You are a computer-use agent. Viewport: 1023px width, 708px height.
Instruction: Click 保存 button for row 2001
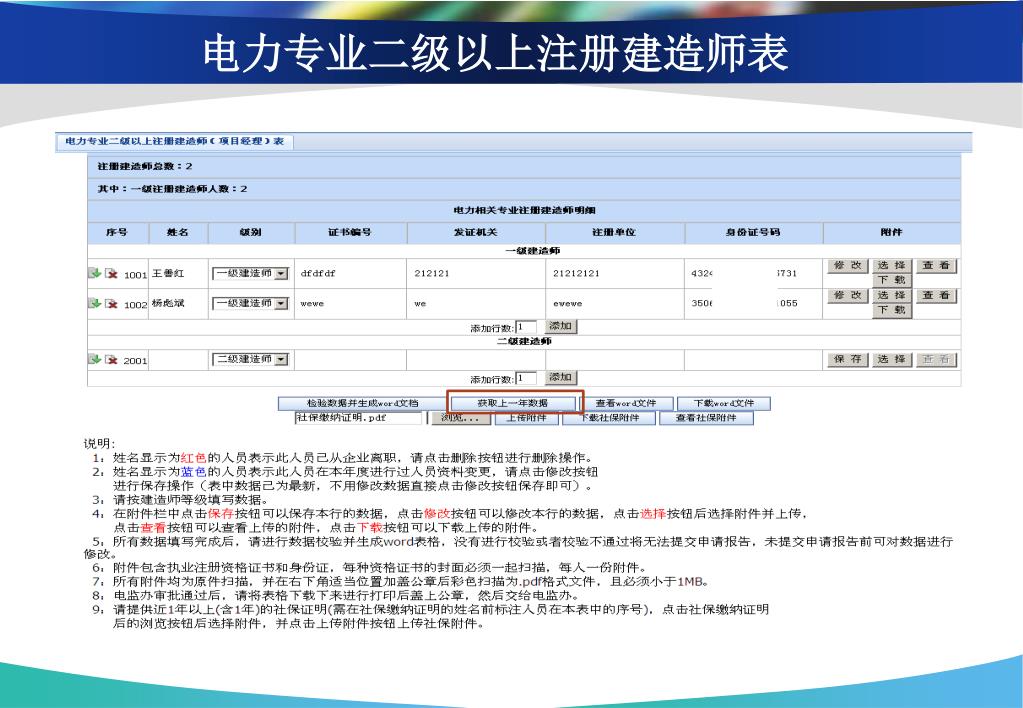(848, 360)
